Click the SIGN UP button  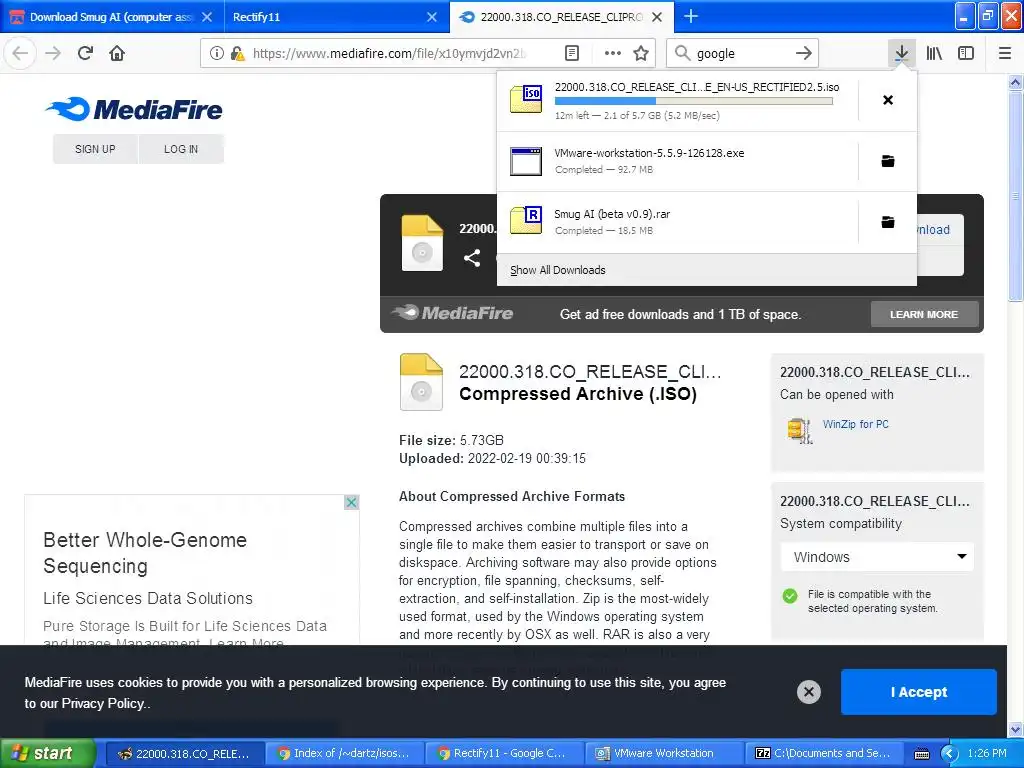[95, 149]
